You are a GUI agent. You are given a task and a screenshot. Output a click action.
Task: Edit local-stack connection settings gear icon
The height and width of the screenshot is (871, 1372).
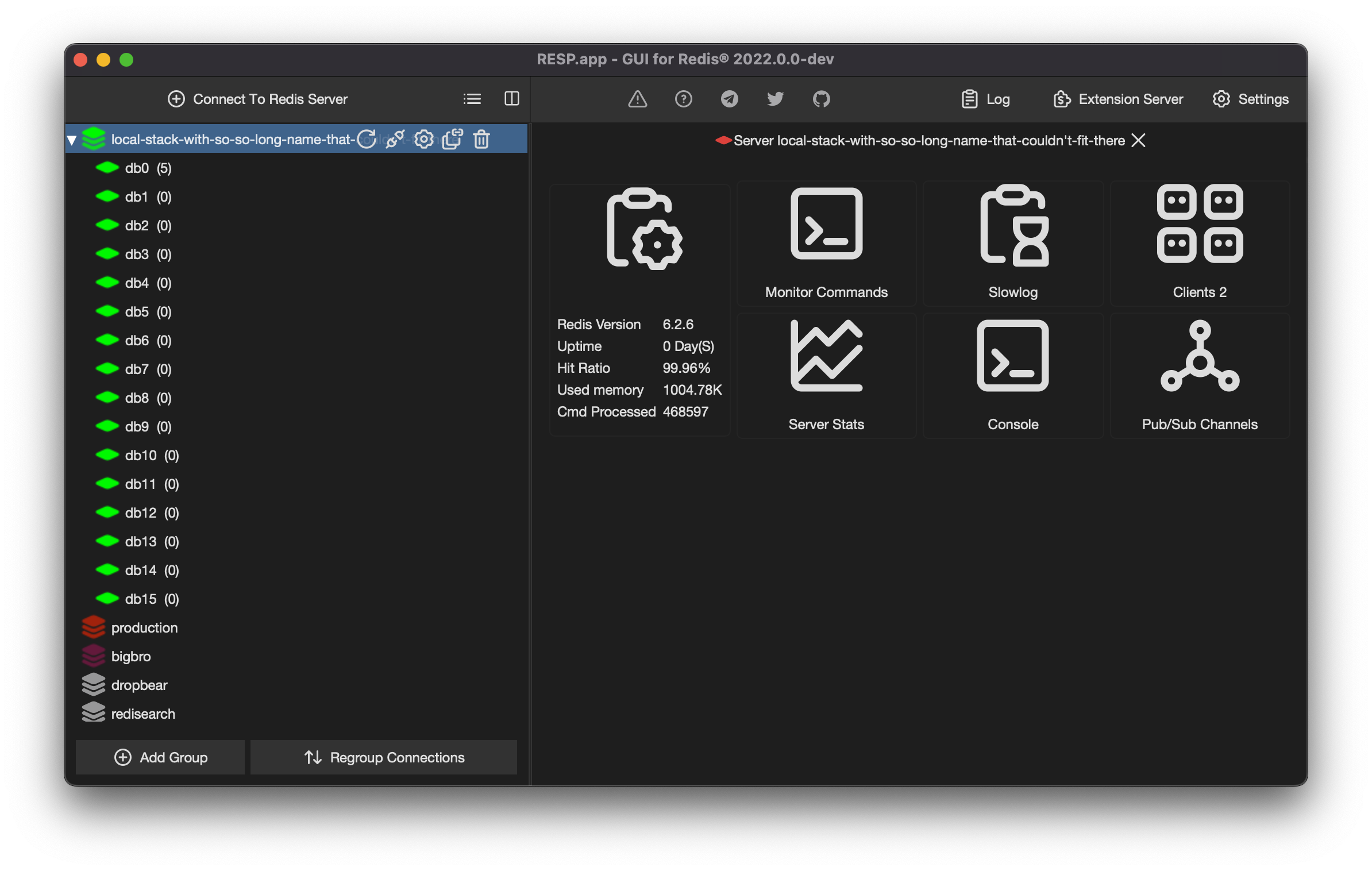[424, 139]
